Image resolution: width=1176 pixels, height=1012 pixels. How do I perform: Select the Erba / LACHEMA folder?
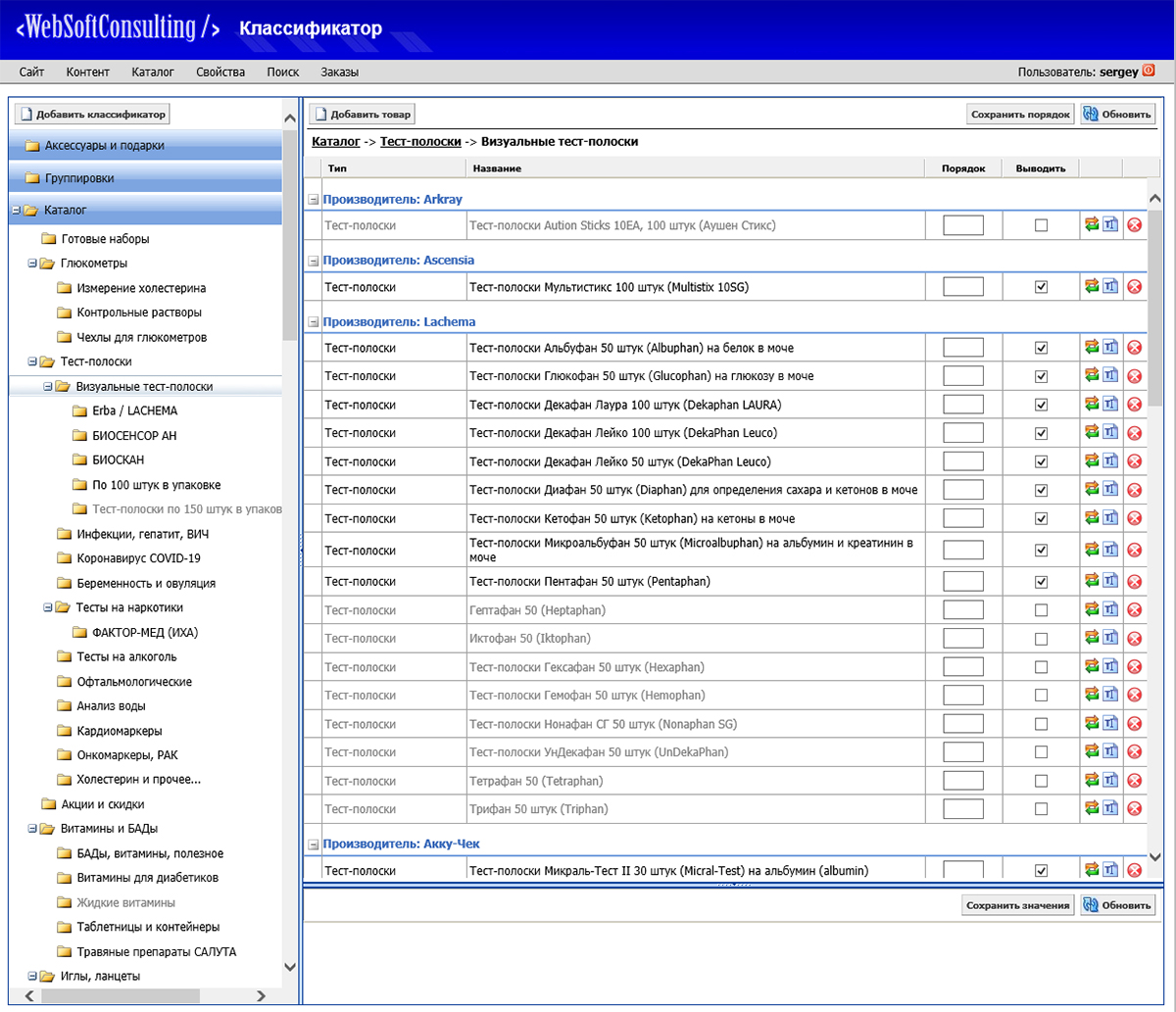point(135,410)
